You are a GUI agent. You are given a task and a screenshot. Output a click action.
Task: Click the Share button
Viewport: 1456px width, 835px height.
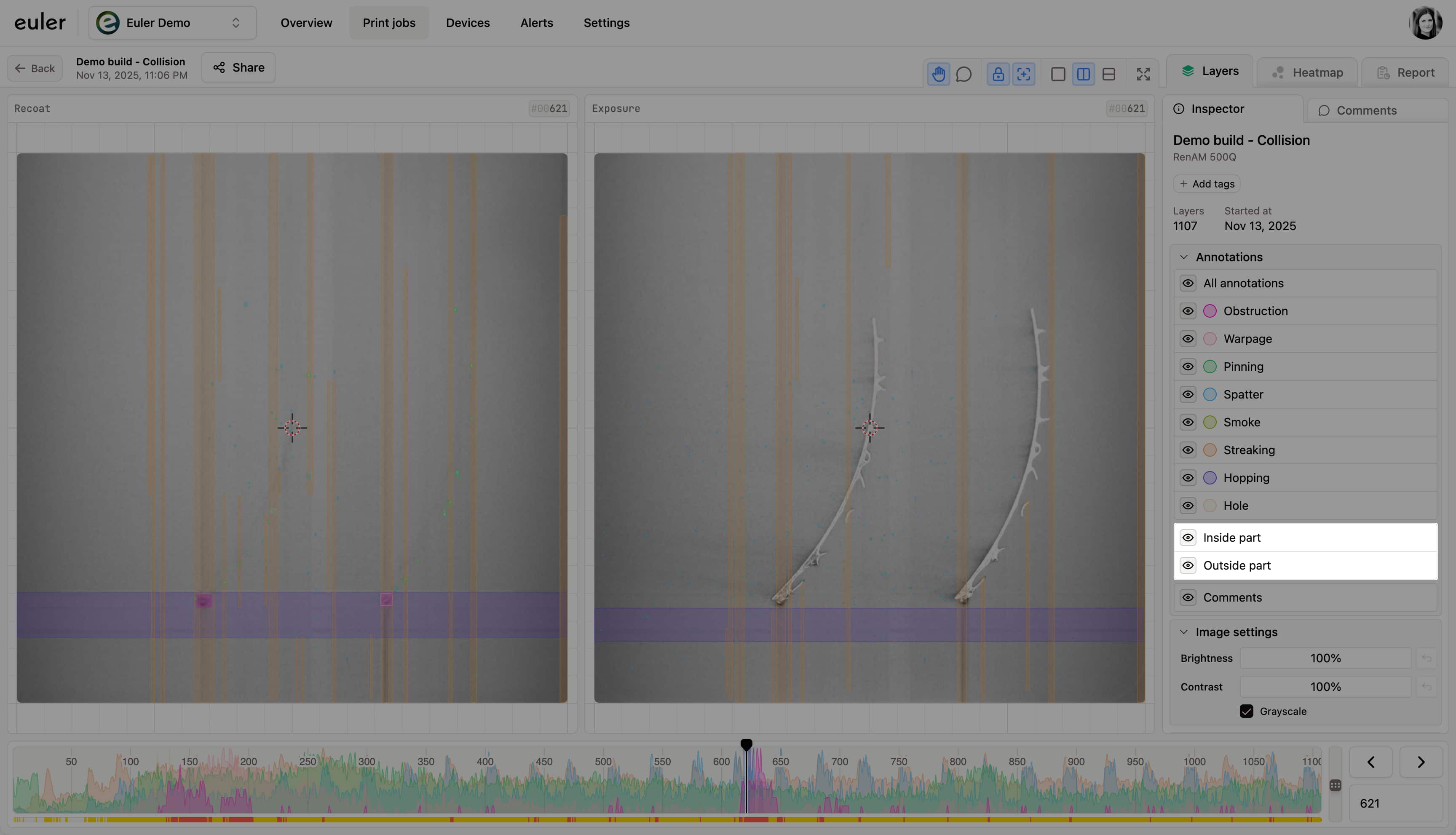point(238,68)
